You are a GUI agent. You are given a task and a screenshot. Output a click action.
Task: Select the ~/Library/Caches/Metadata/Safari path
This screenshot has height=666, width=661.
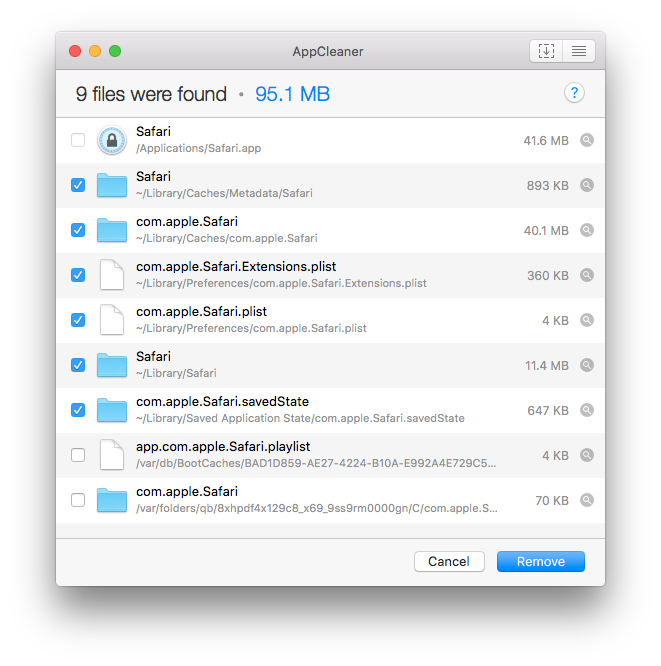tap(224, 193)
